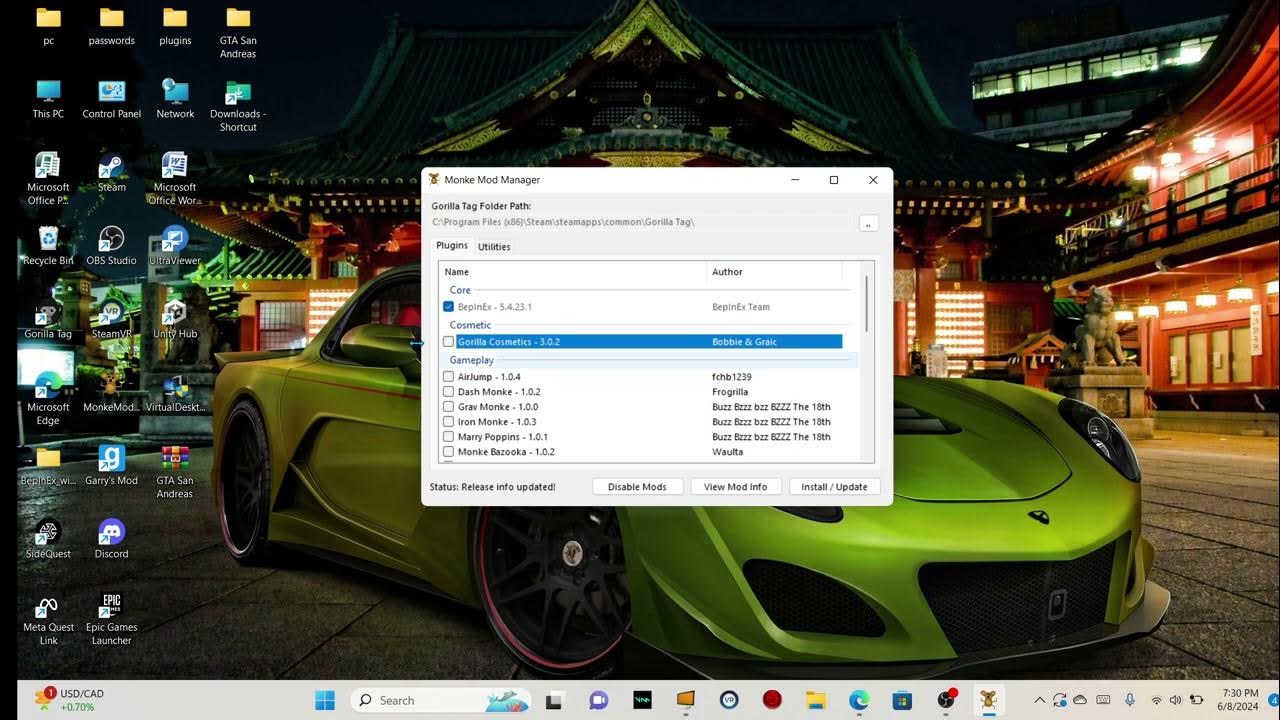Select the 'Gorilla Cosmetics - 3.0.2' row text
1280x720 pixels.
pos(508,342)
